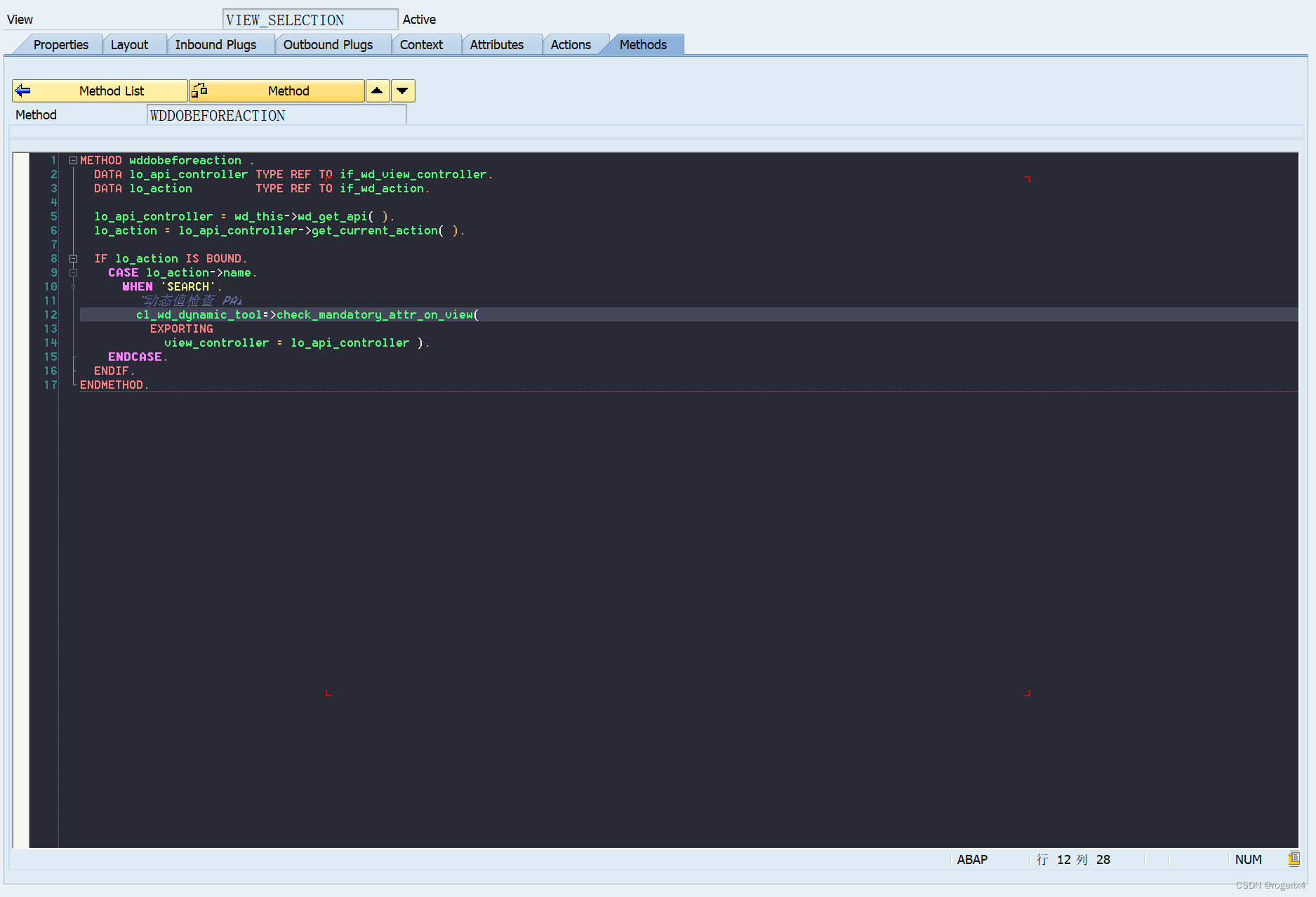Click the DATA lo_action declaration line

point(262,188)
